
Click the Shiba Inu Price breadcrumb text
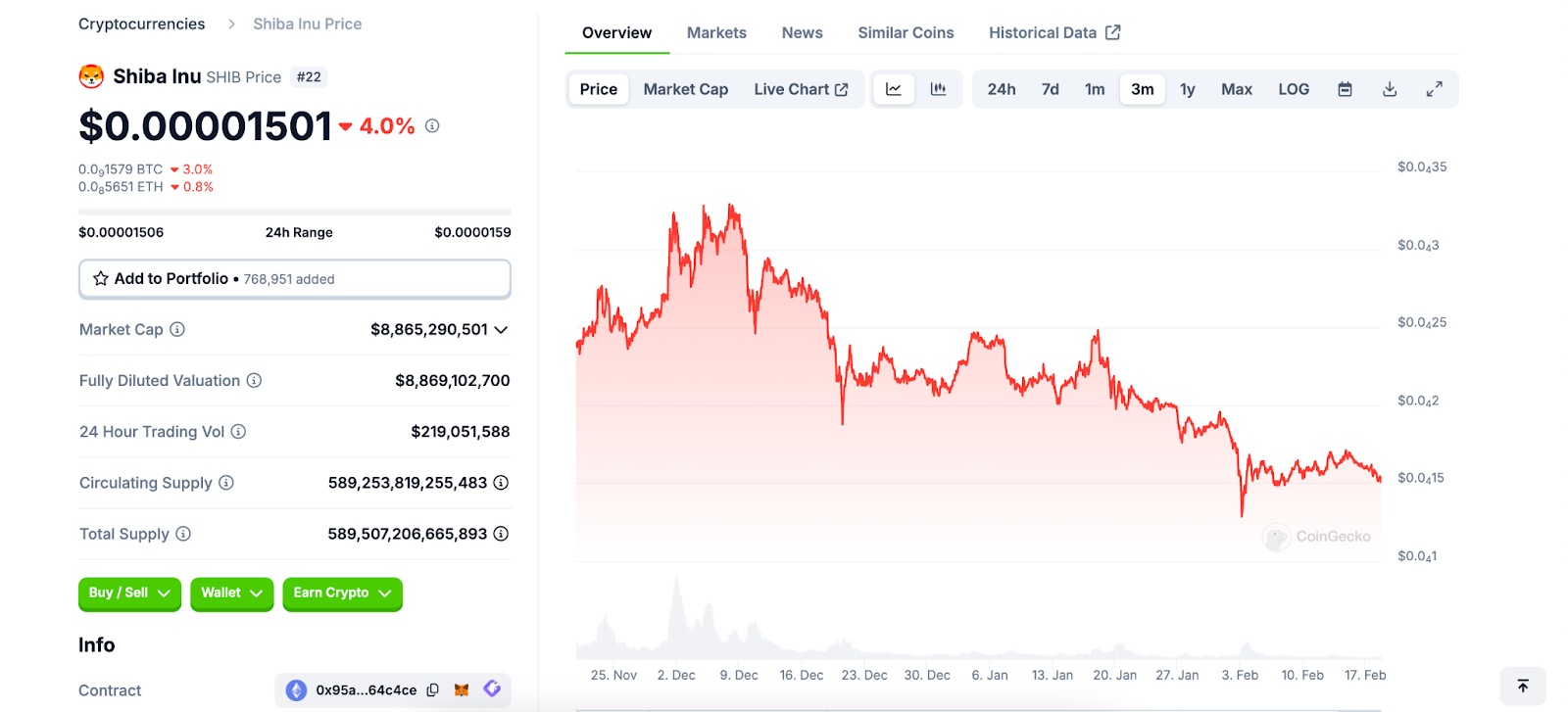[308, 24]
